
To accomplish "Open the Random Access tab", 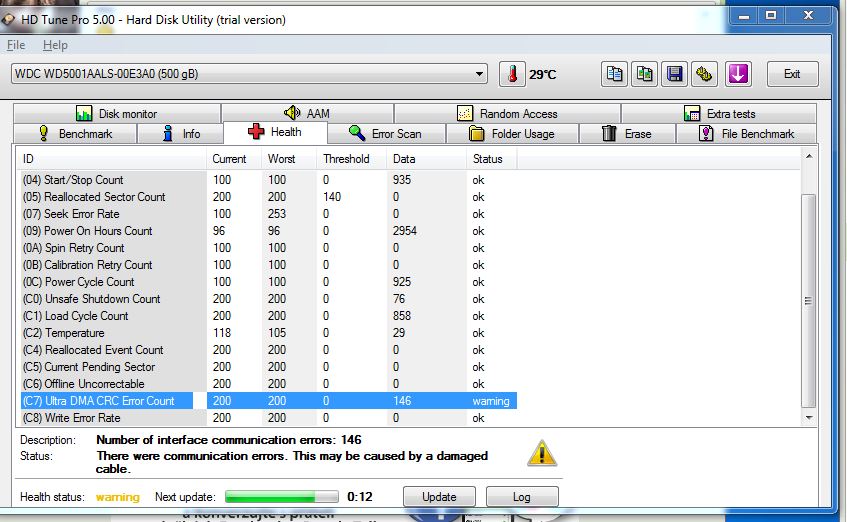I will 507,113.
